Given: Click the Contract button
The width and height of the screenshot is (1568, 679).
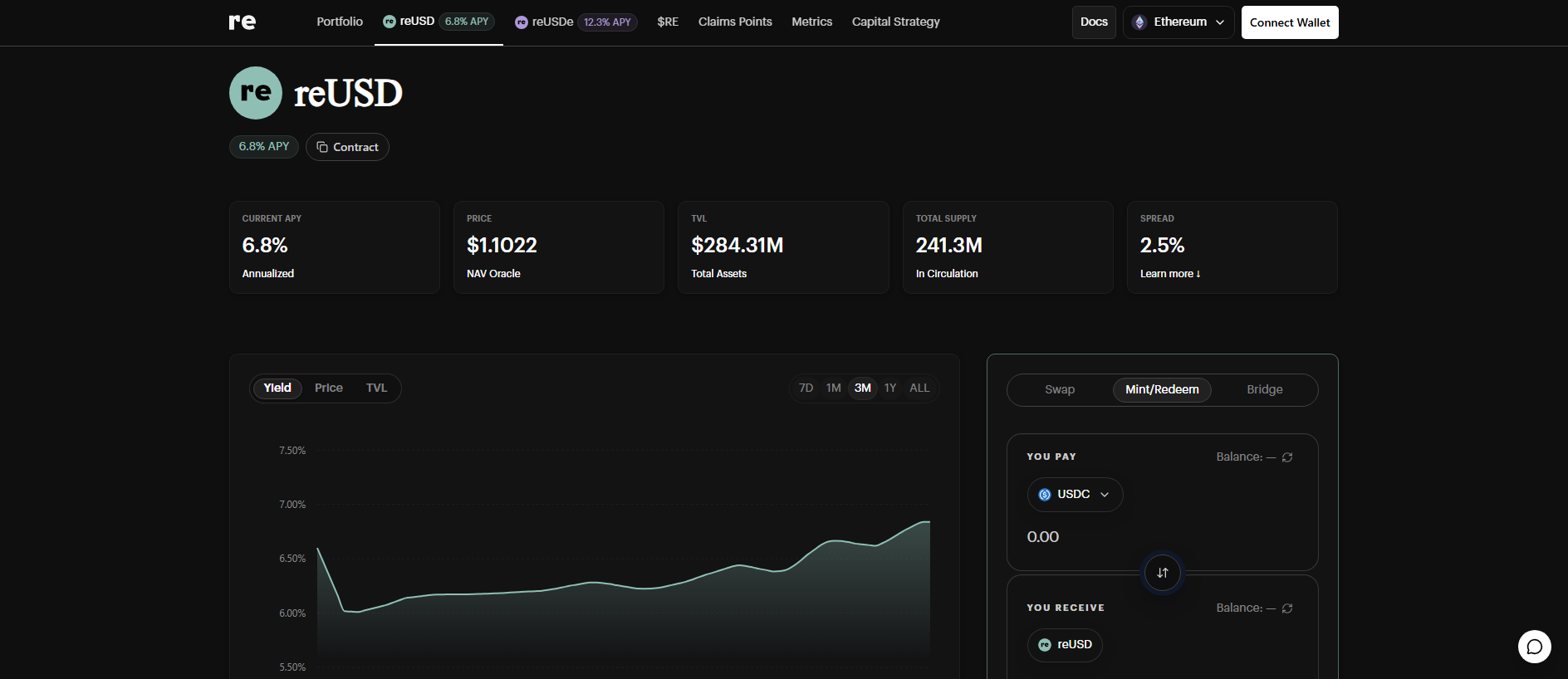Looking at the screenshot, I should pos(347,147).
